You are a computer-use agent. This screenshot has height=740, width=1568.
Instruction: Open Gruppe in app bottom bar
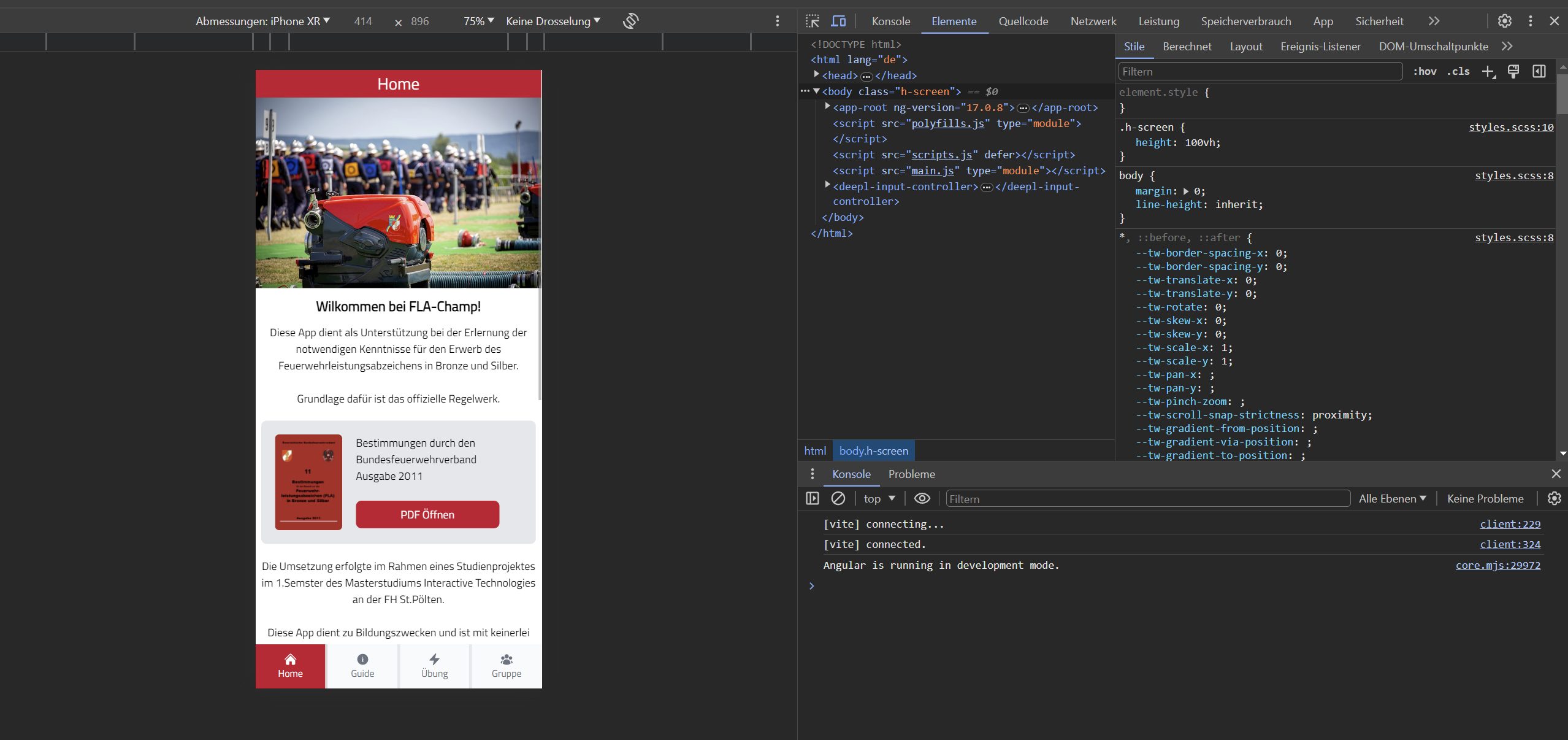[x=507, y=666]
